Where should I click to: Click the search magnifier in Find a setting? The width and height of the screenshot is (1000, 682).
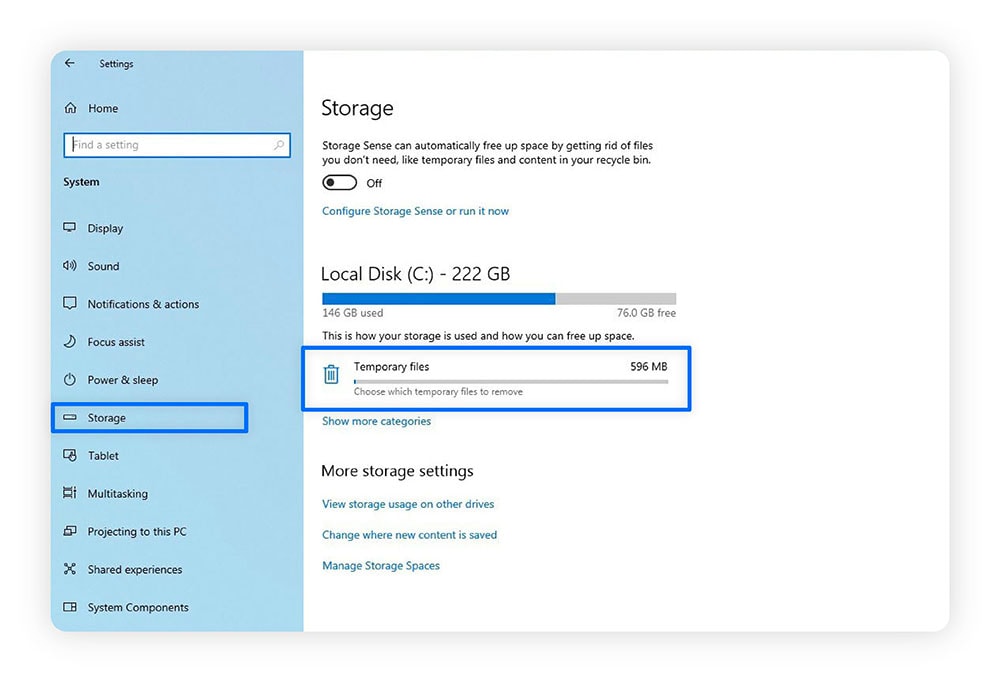coord(279,145)
